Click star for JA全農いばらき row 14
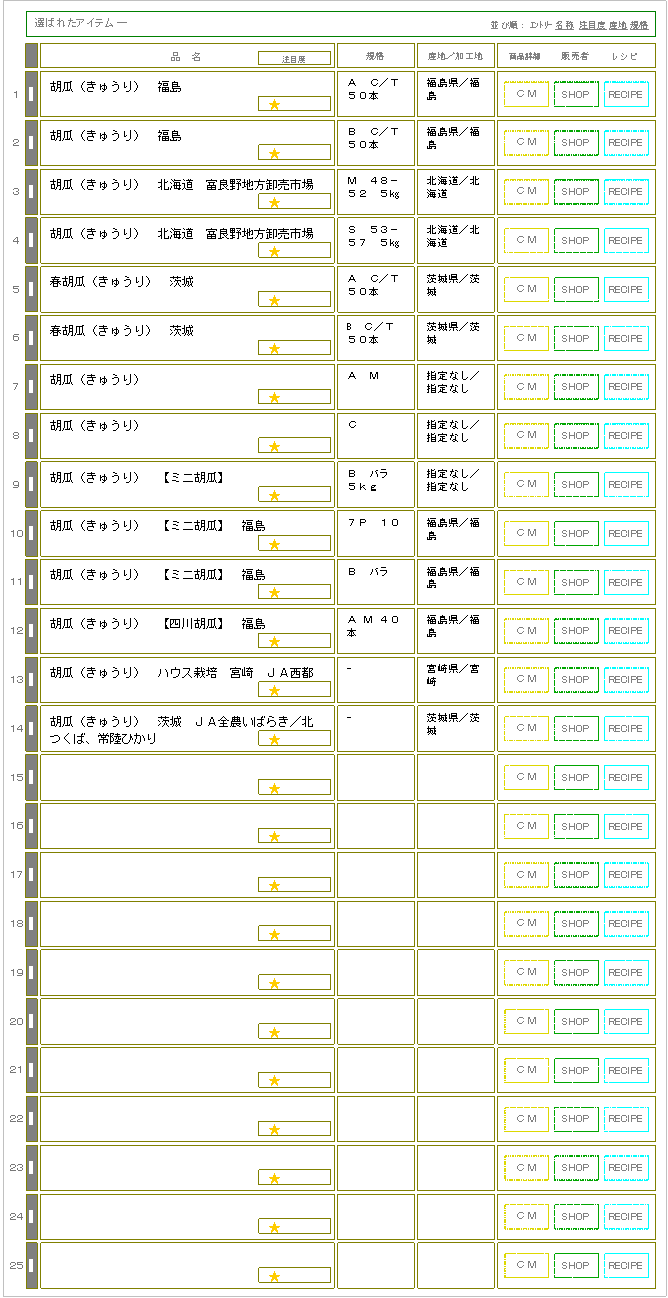The width and height of the screenshot is (668, 1298). point(275,739)
